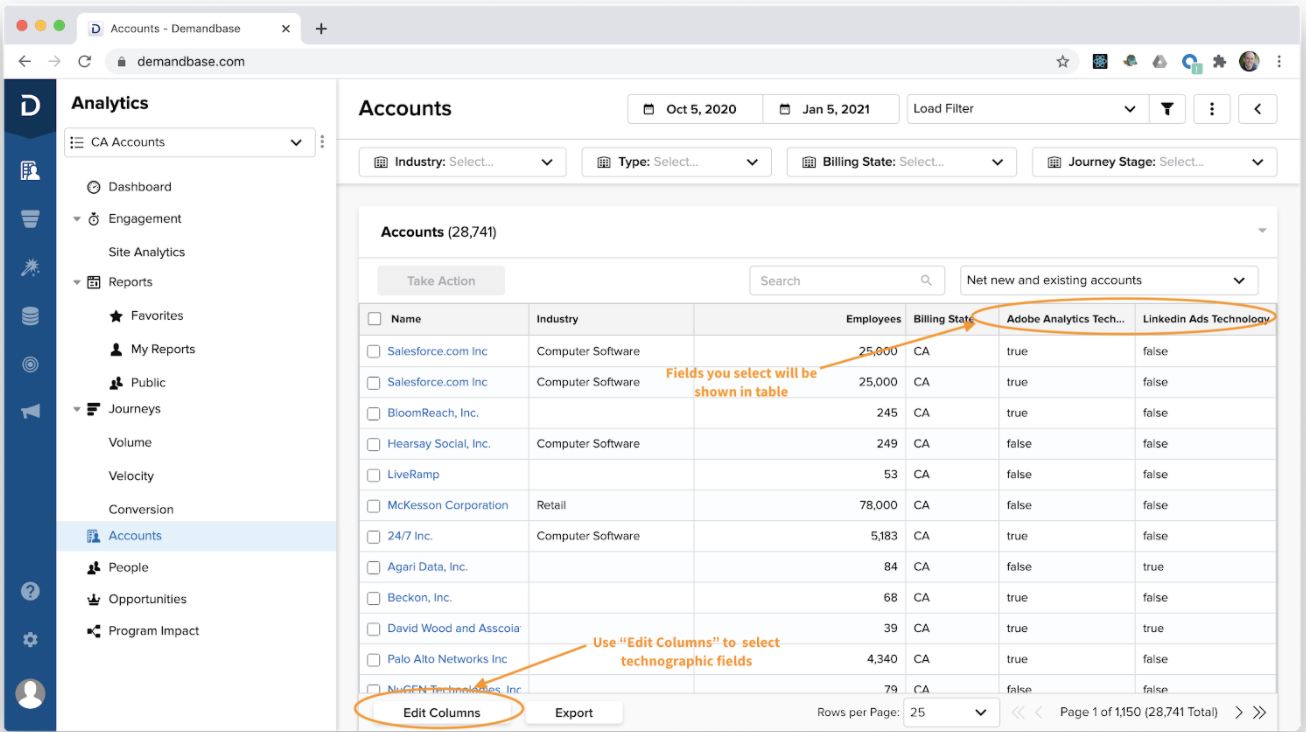Reload the browser page

[x=85, y=61]
